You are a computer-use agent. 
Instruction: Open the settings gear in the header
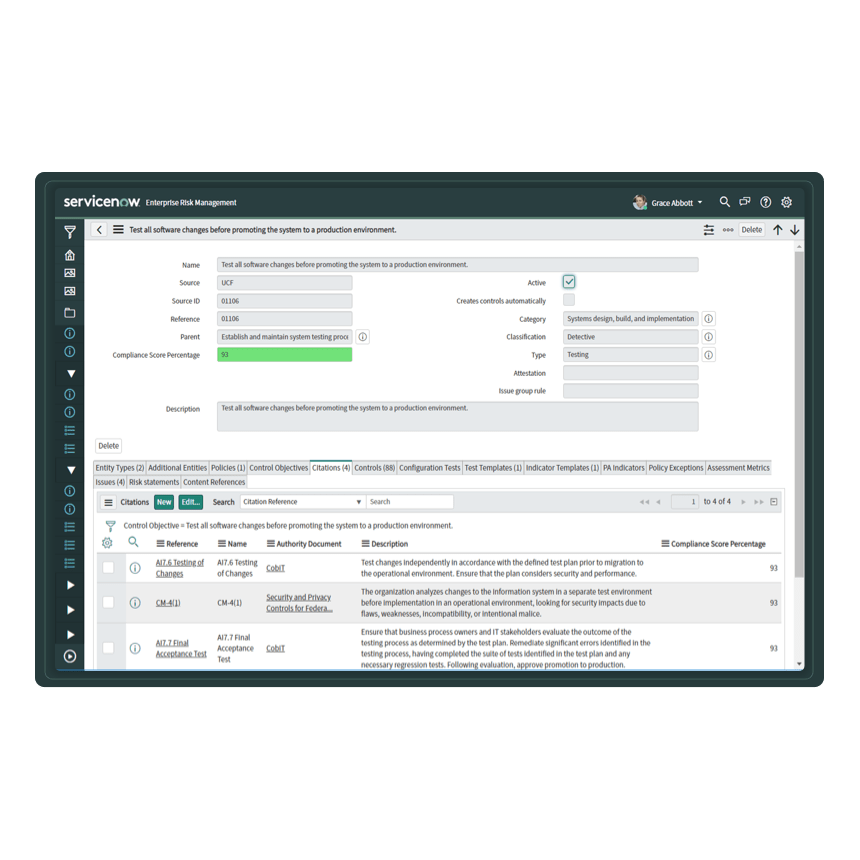(x=786, y=202)
